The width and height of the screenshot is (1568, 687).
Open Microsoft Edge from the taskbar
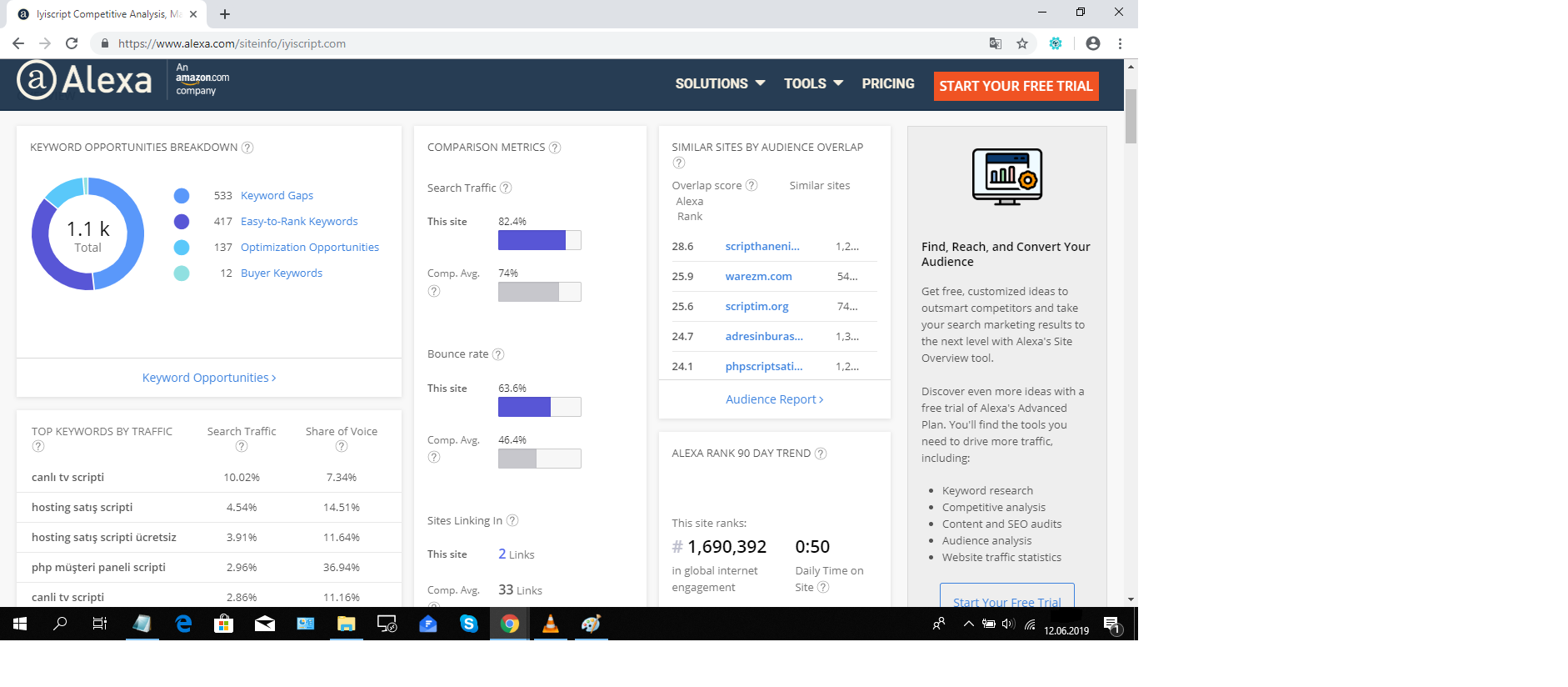coord(183,624)
